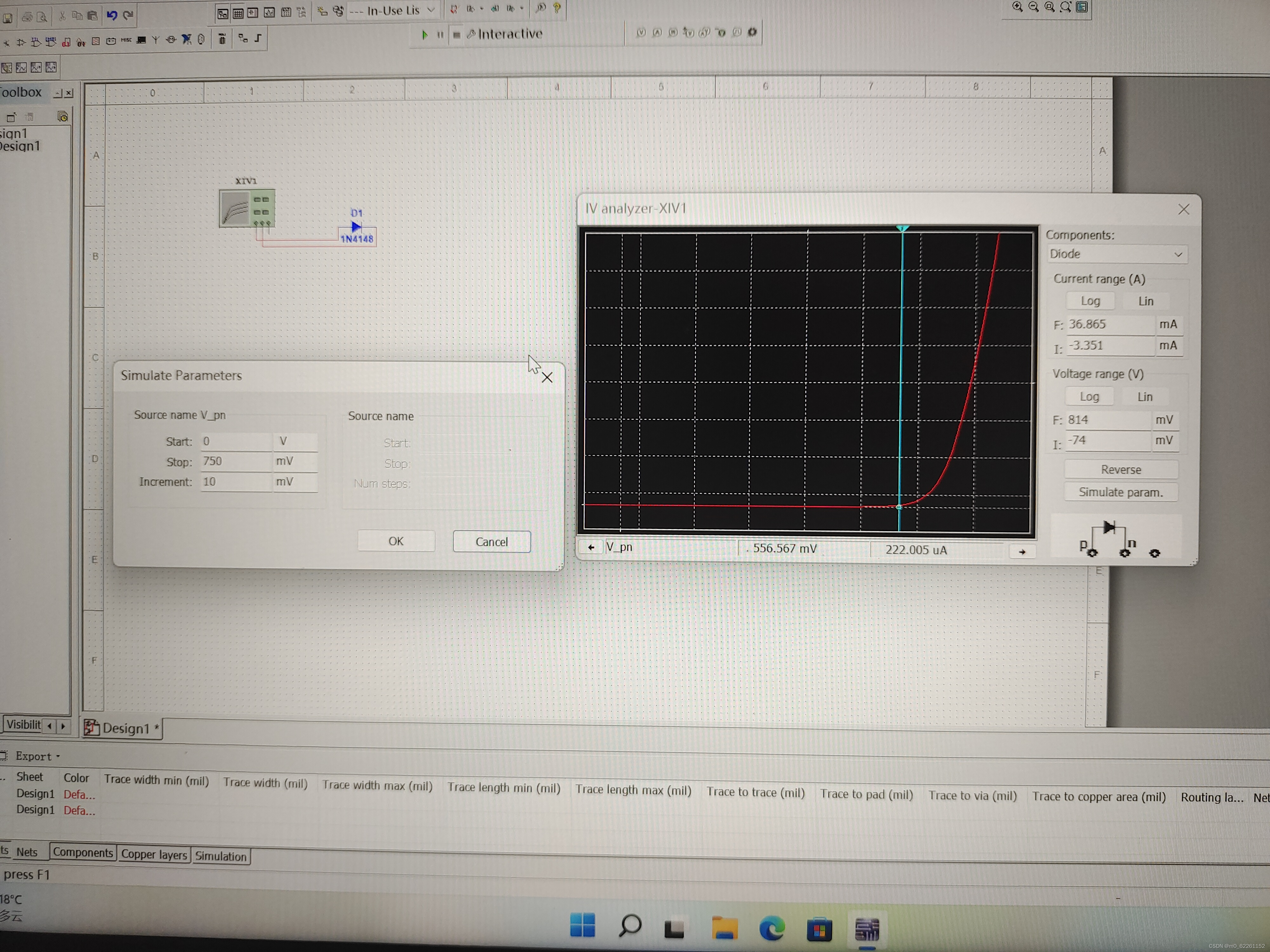Place a voltage probe from probe toolbar
Image resolution: width=1270 pixels, height=952 pixels.
pyautogui.click(x=641, y=33)
